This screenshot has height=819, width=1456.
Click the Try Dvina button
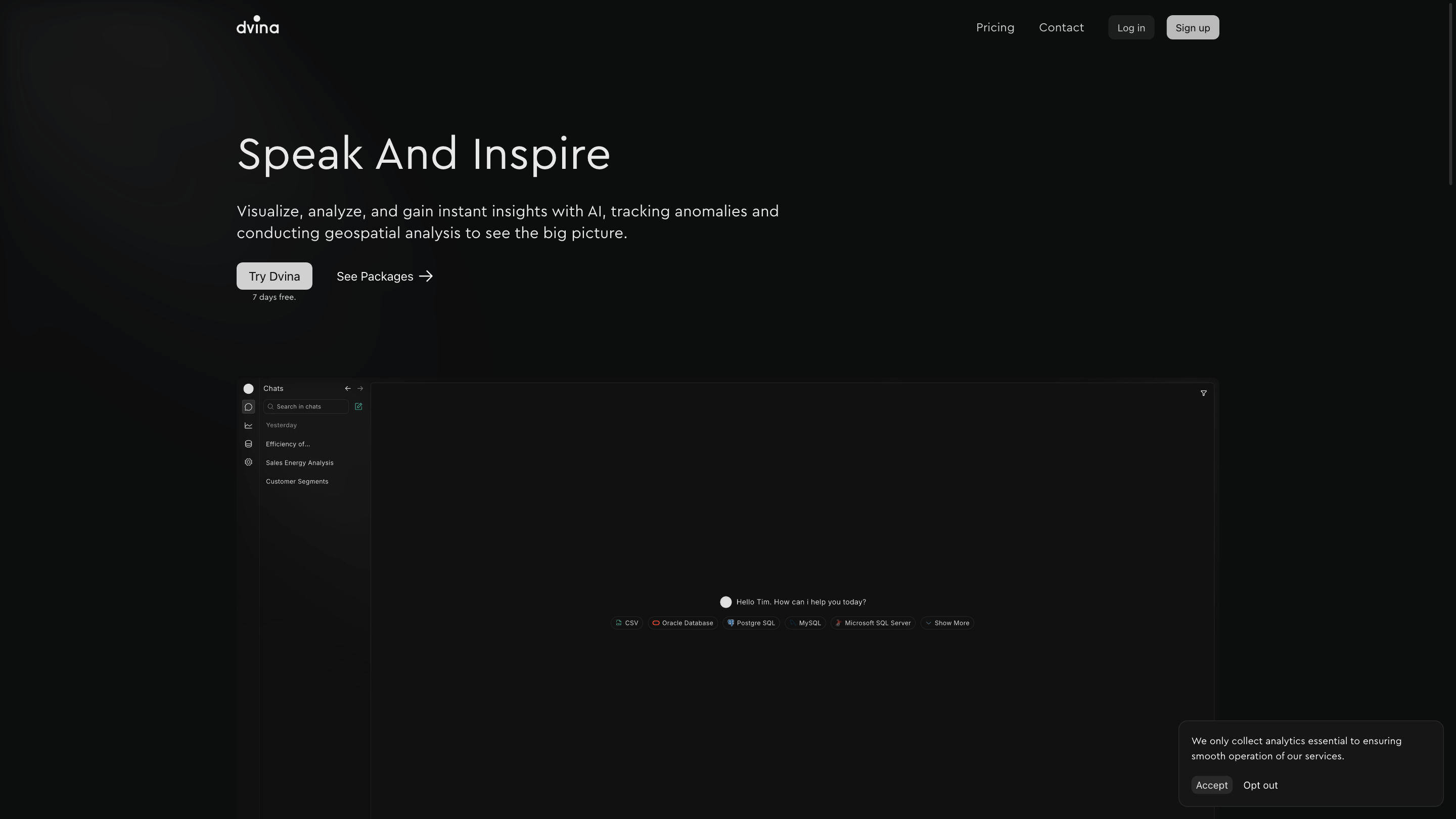[x=274, y=276]
